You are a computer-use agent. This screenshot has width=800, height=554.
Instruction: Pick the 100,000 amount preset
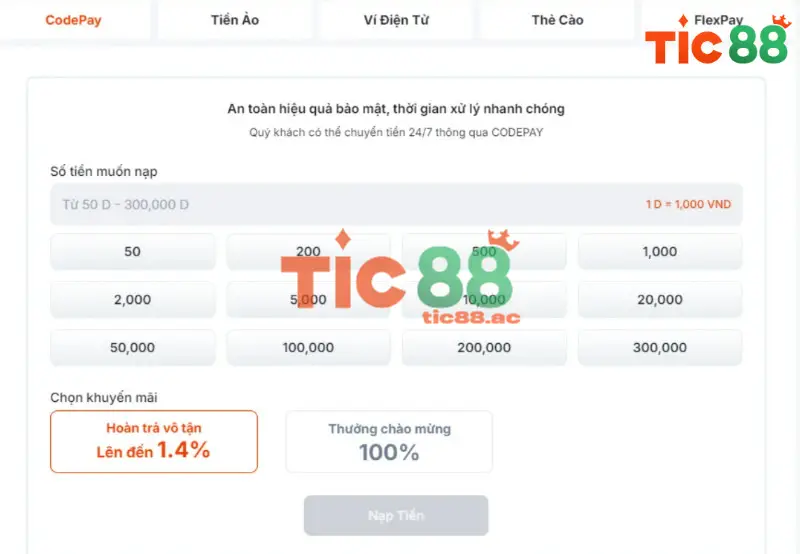[308, 347]
